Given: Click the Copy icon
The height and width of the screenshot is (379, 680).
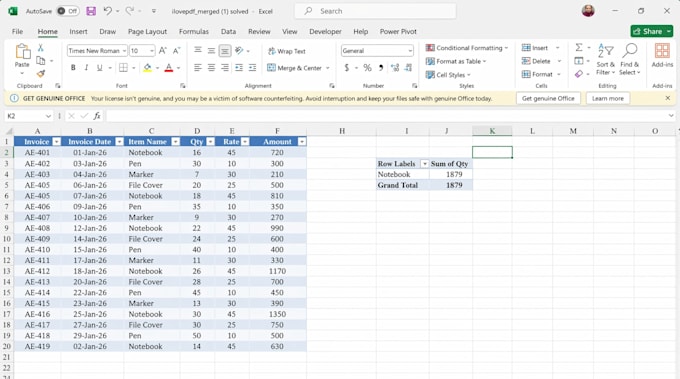Looking at the screenshot, I should (x=41, y=61).
